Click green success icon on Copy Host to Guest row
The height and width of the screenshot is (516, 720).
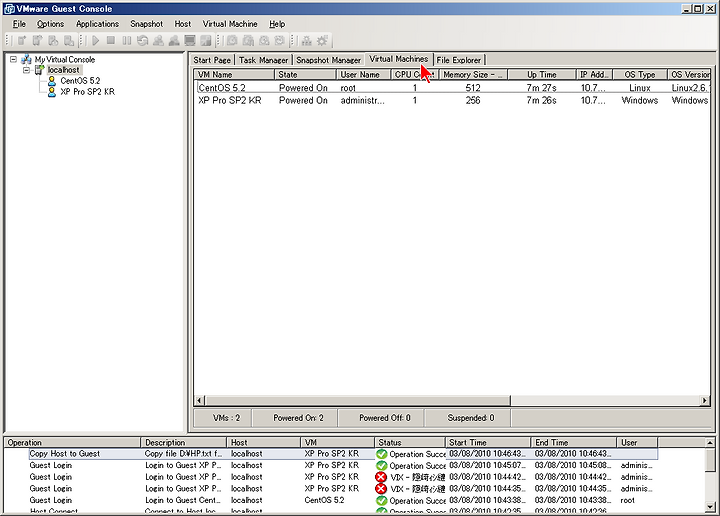[x=382, y=454]
